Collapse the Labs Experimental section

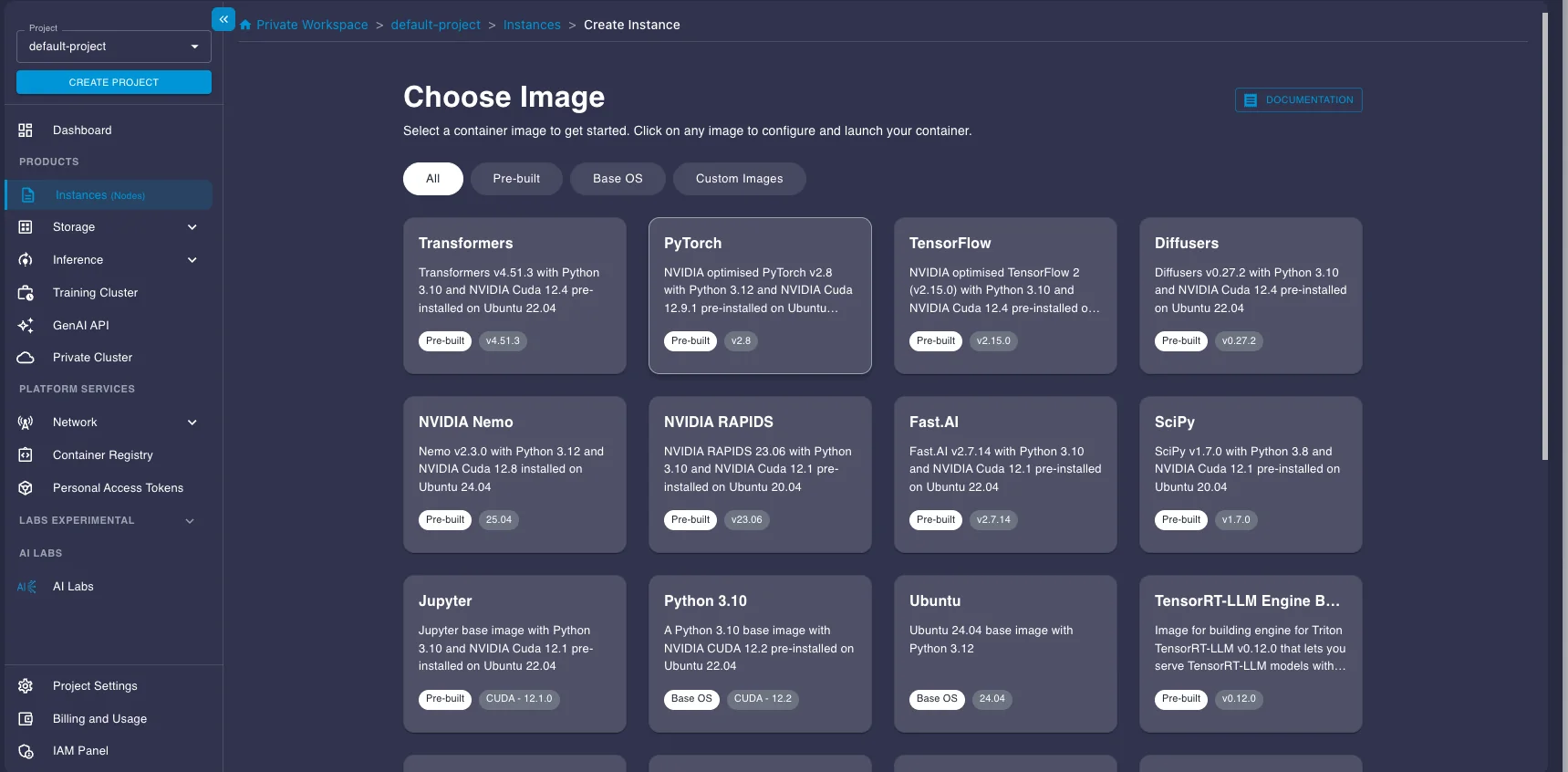click(190, 521)
